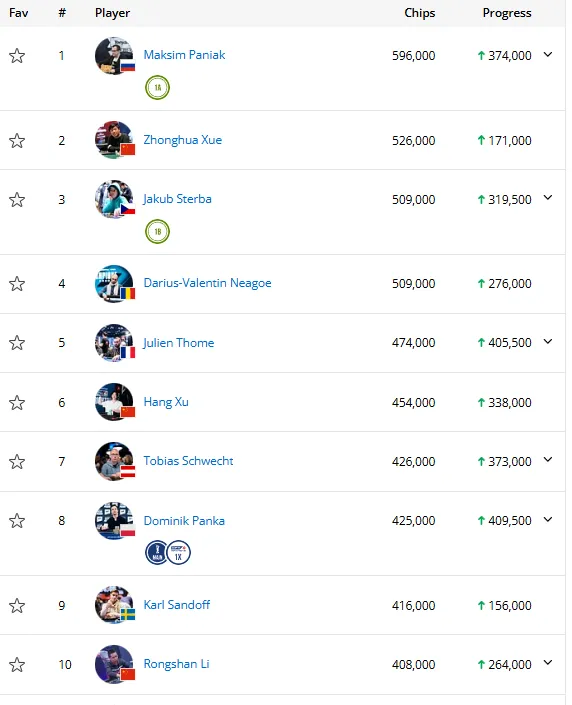
Task: Sort by the Progress column header
Action: tap(507, 13)
